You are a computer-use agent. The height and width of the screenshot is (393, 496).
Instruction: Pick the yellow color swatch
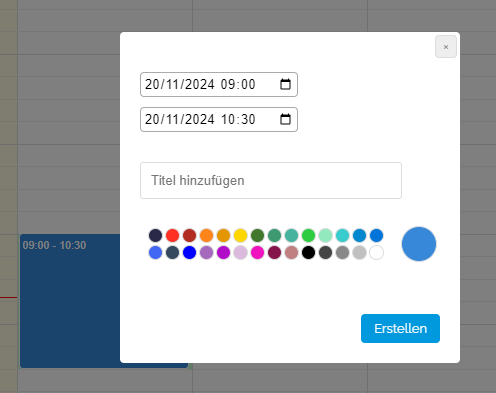point(240,235)
